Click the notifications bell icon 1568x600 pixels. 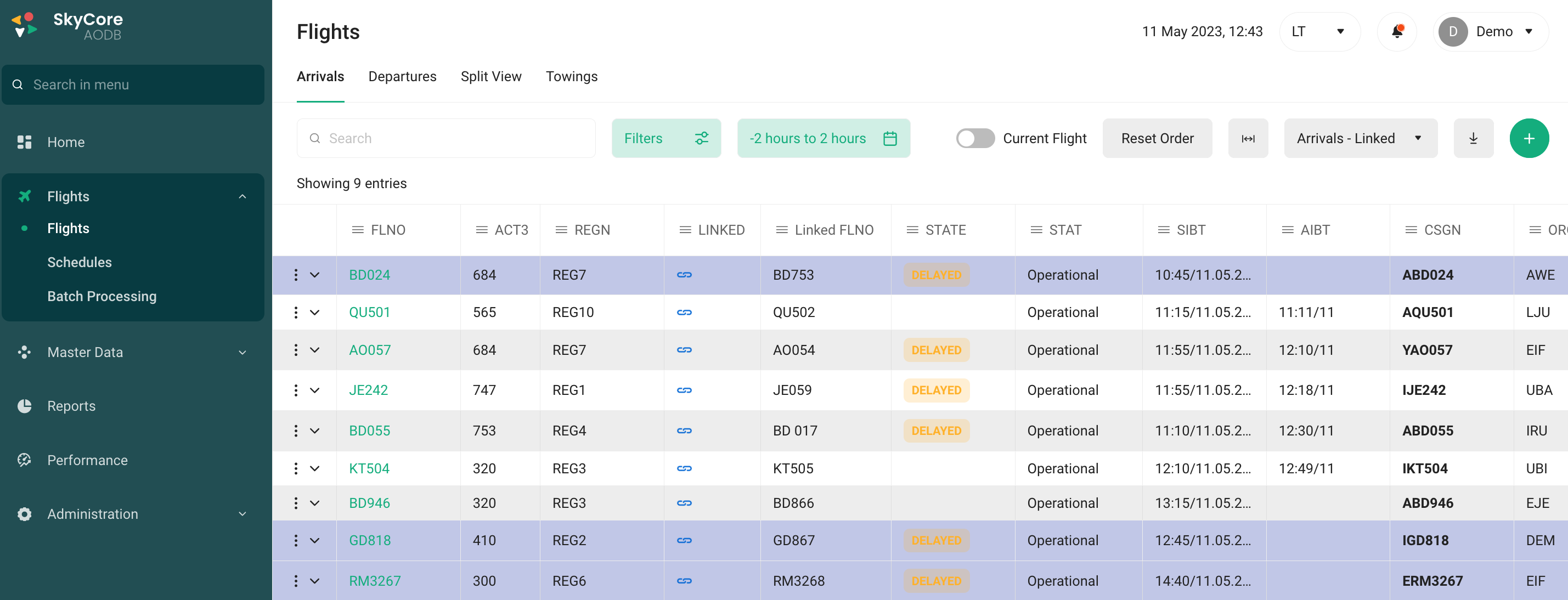[1397, 32]
